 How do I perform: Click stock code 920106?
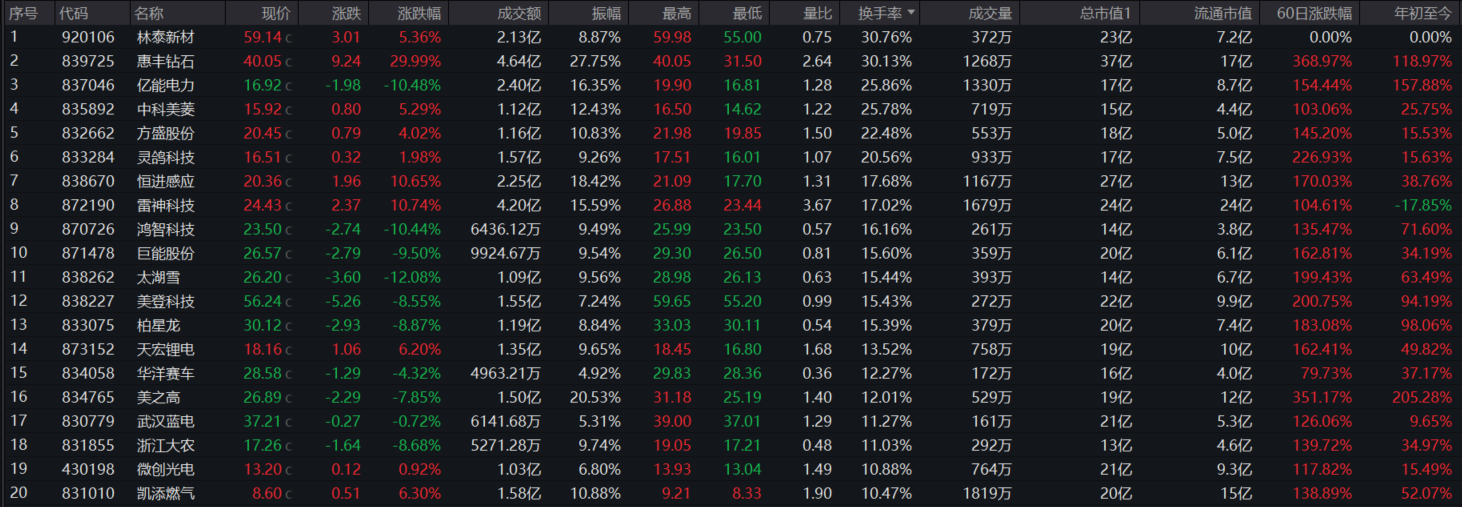(x=88, y=37)
